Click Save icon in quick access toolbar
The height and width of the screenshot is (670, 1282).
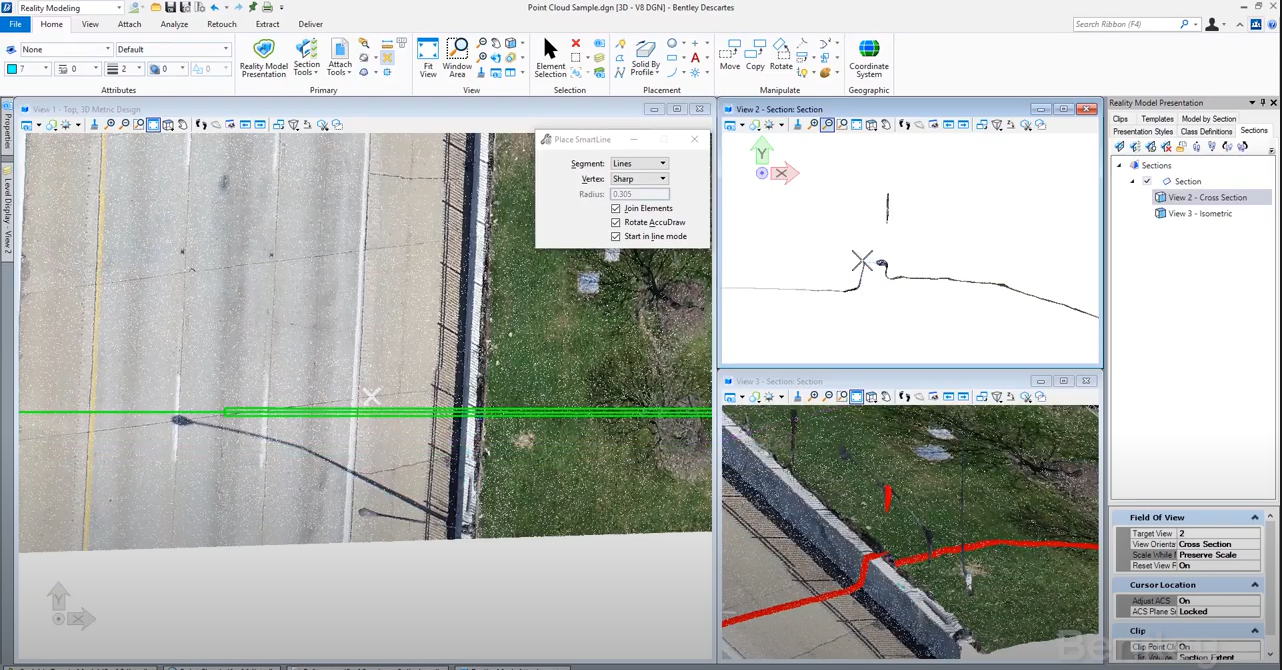tap(171, 8)
